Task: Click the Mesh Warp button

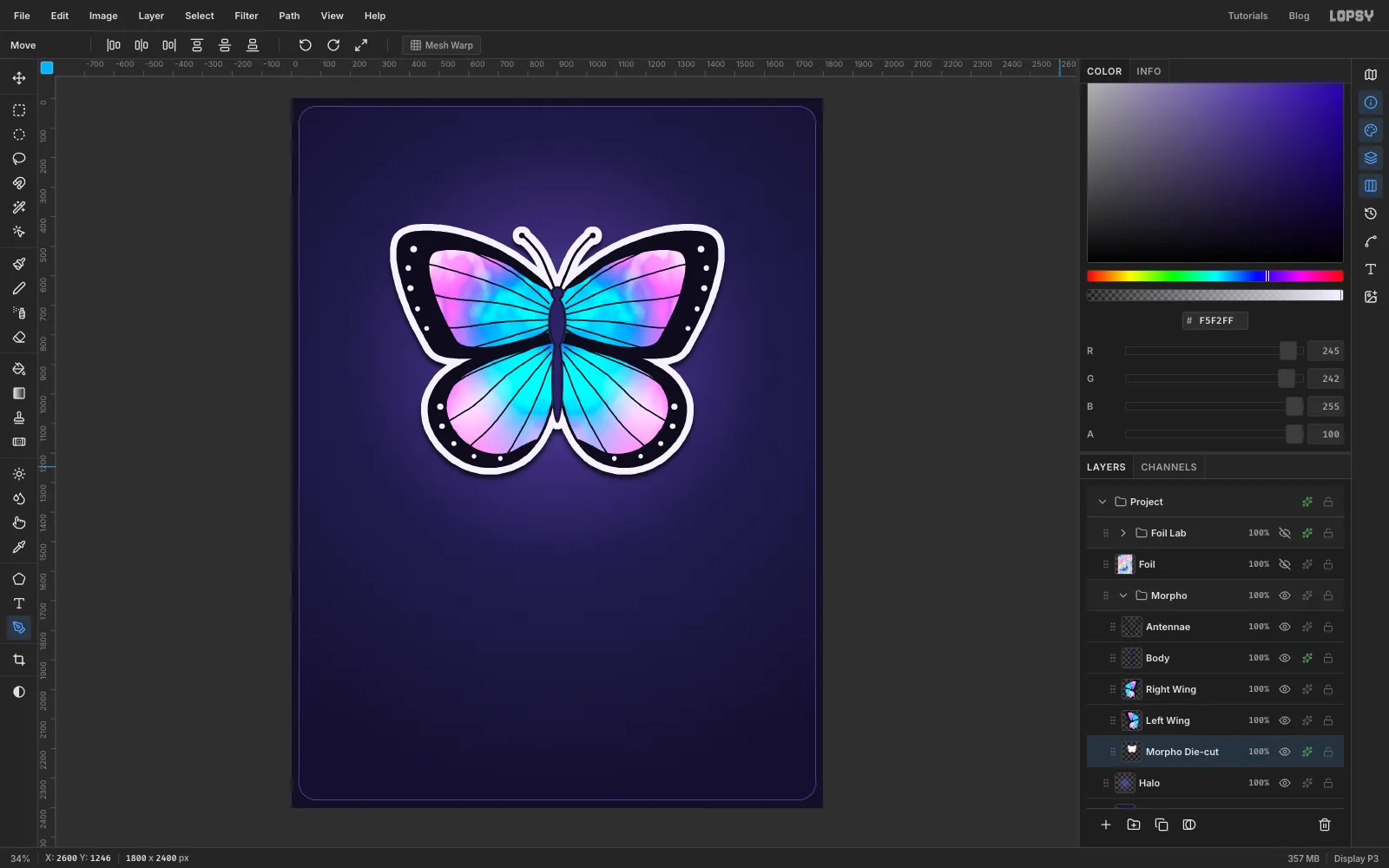Action: (x=441, y=45)
